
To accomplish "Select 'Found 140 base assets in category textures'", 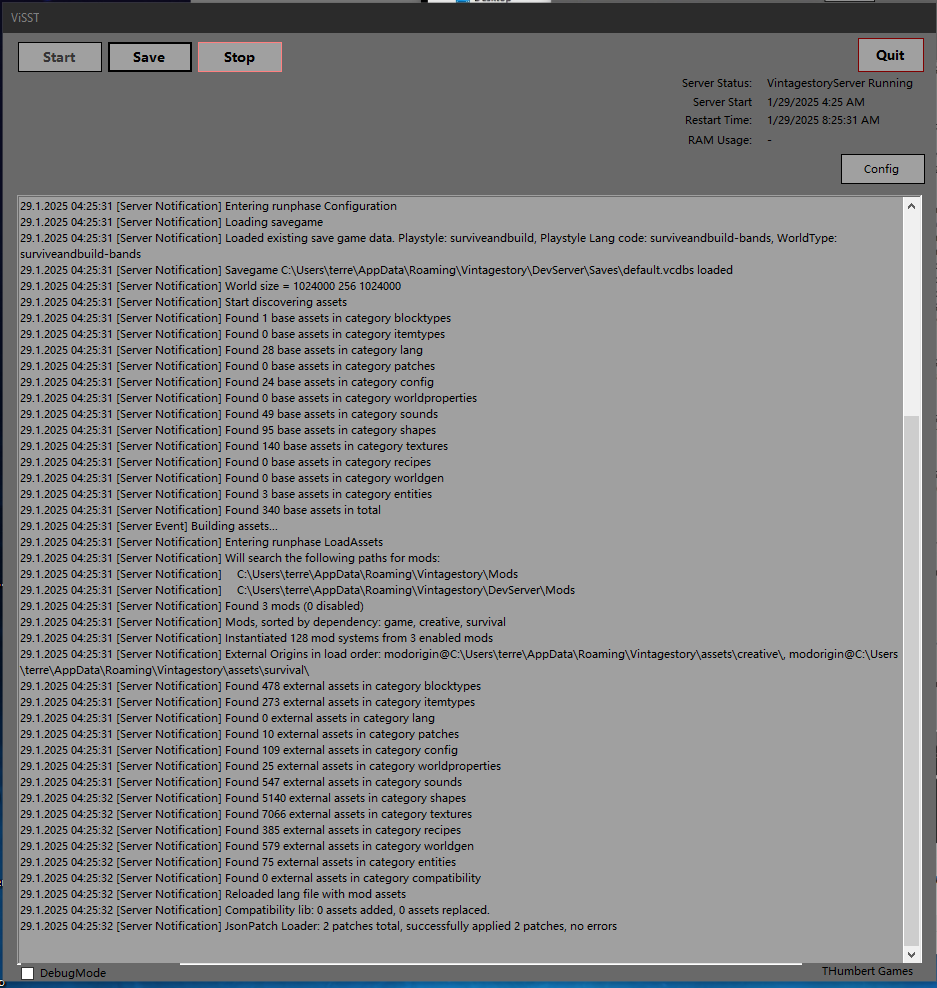I will pos(234,446).
